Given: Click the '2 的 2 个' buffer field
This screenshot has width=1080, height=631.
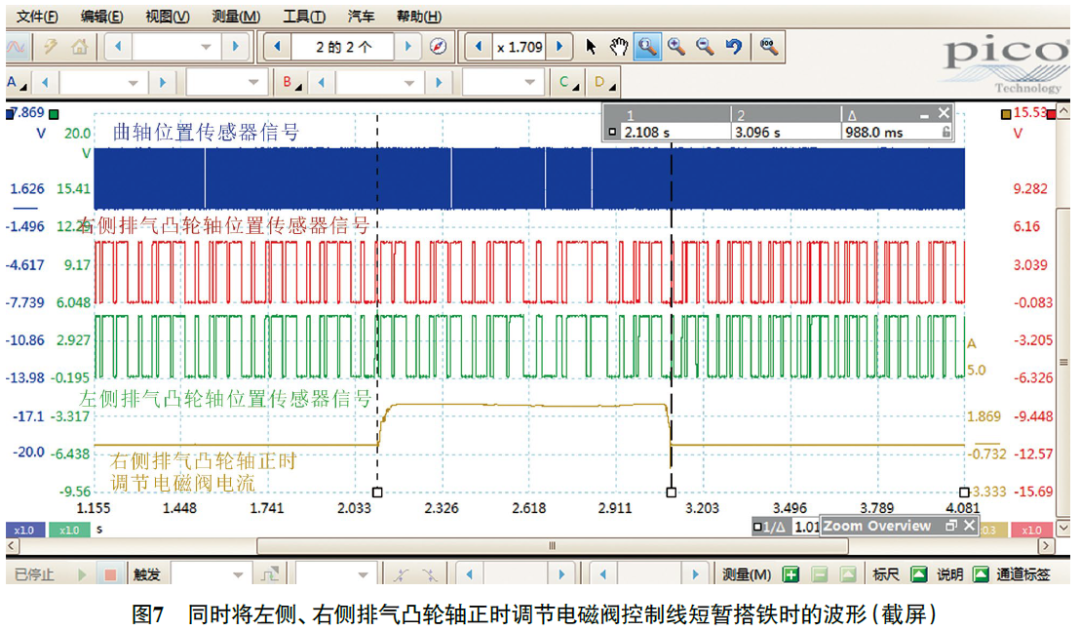Looking at the screenshot, I should (x=343, y=47).
